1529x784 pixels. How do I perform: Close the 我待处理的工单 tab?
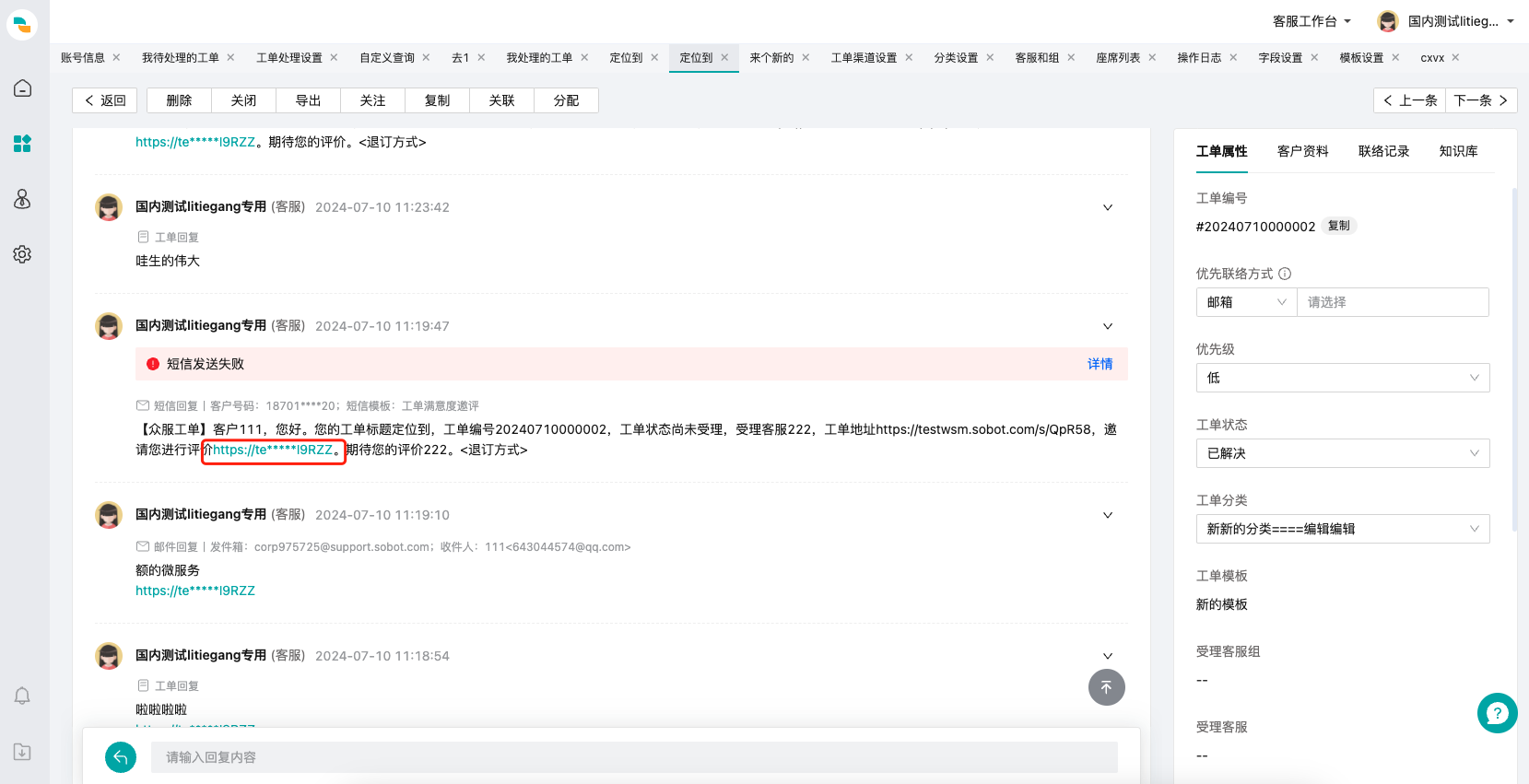(230, 57)
